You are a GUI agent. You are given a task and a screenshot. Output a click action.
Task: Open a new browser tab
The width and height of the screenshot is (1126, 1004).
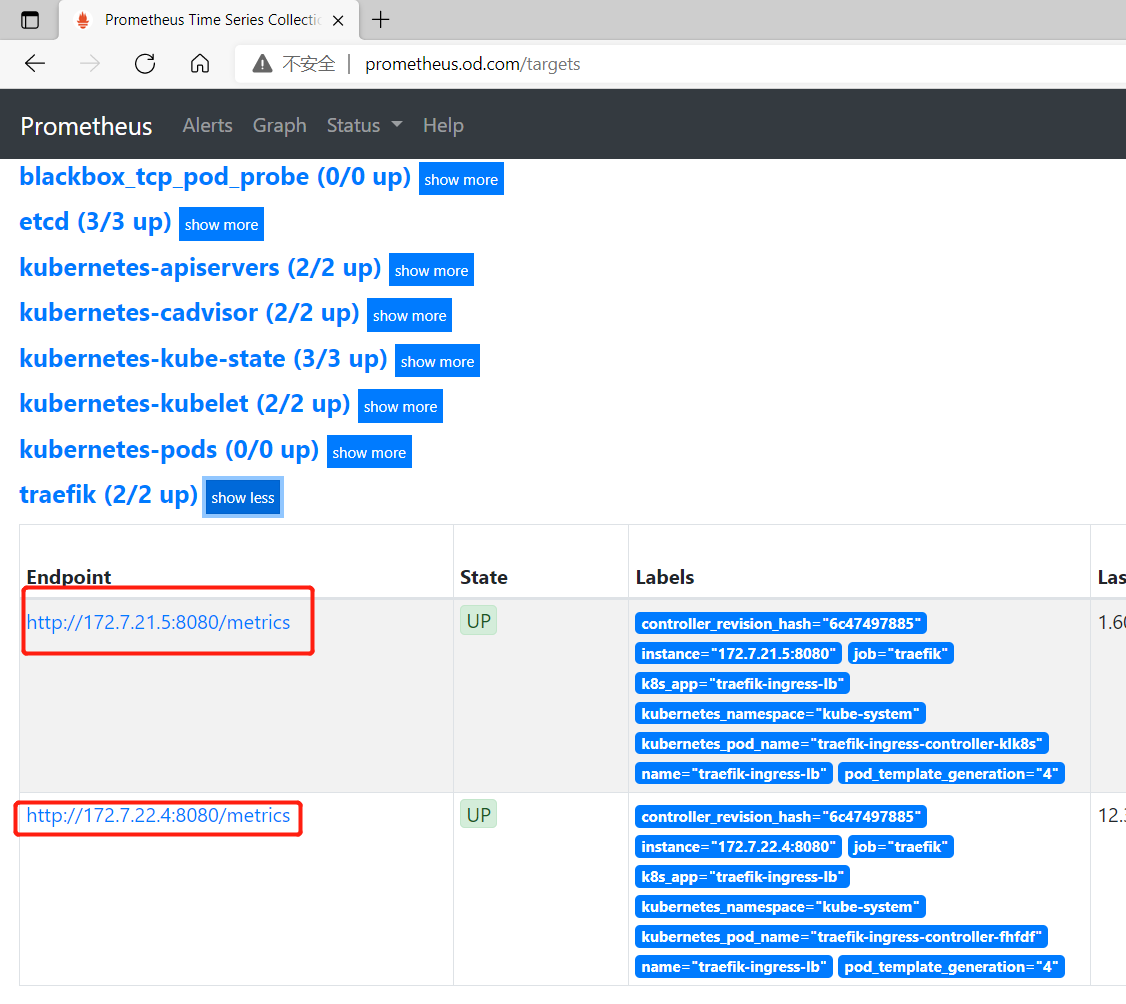click(381, 20)
